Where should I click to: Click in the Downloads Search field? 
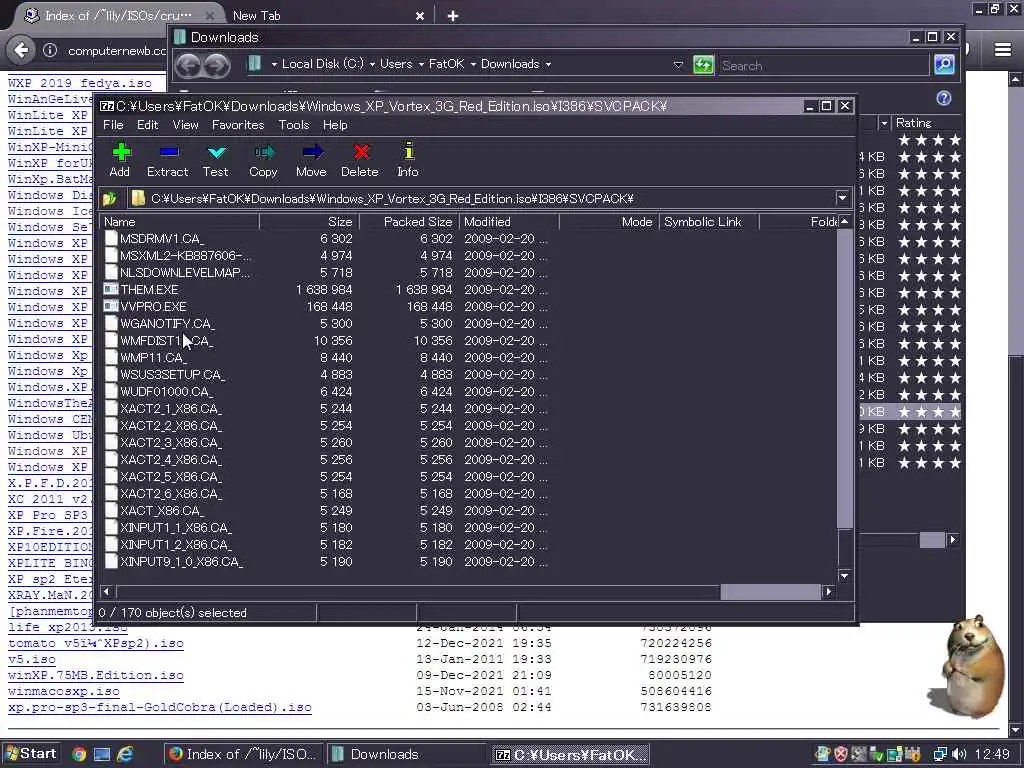tap(823, 65)
